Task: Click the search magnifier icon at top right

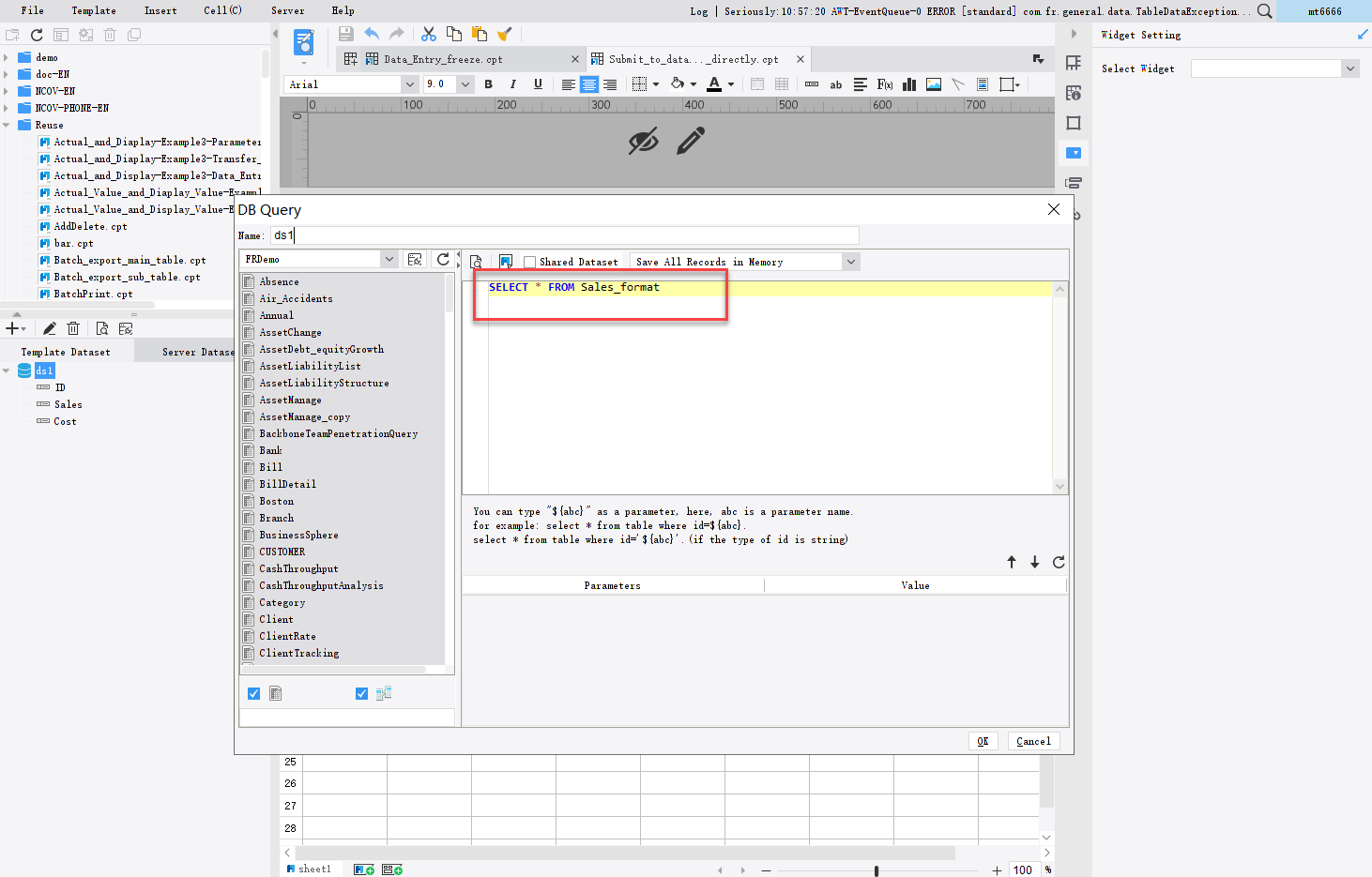Action: point(1265,11)
